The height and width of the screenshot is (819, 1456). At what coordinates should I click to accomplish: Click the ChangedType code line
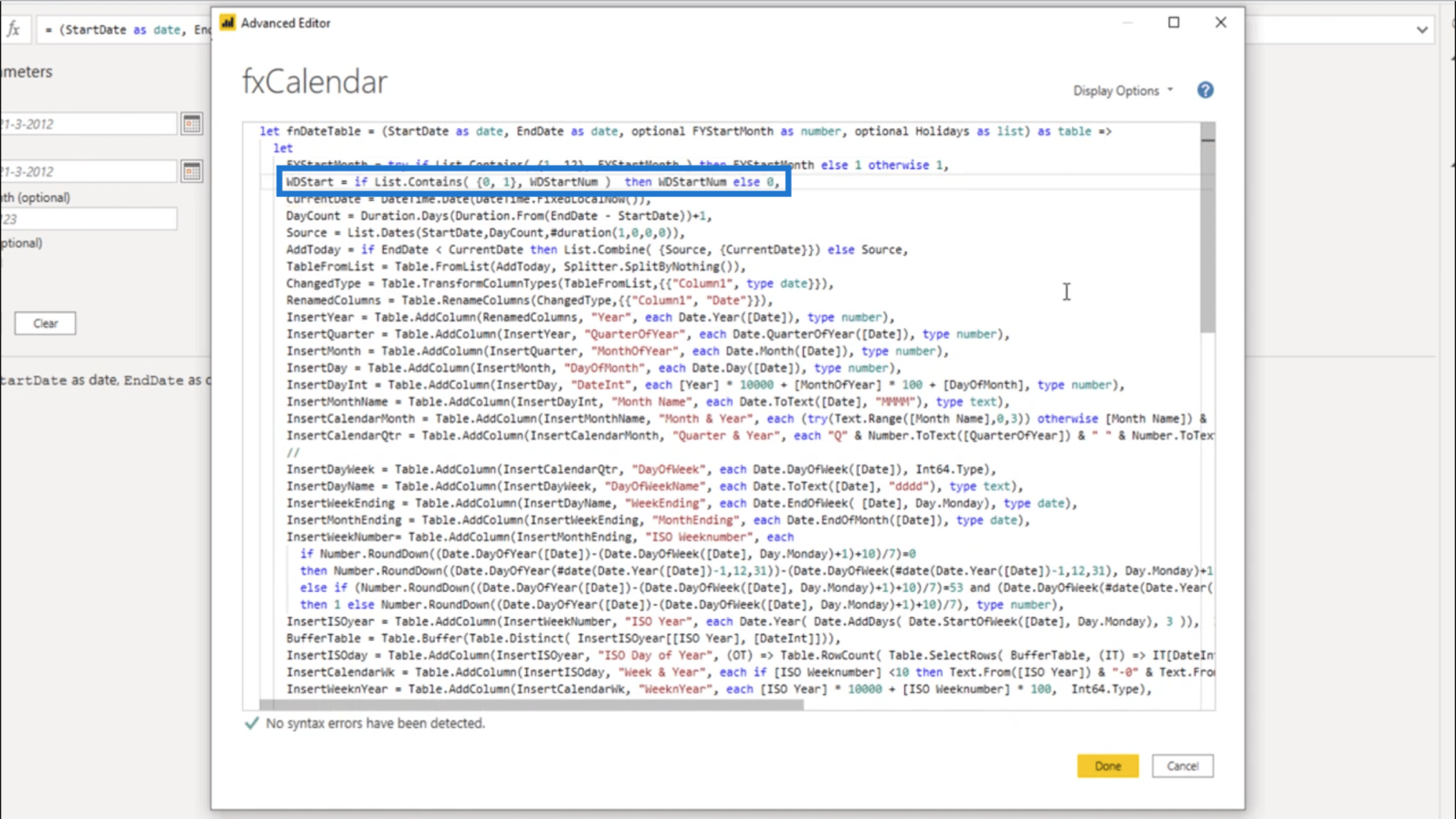click(x=560, y=283)
